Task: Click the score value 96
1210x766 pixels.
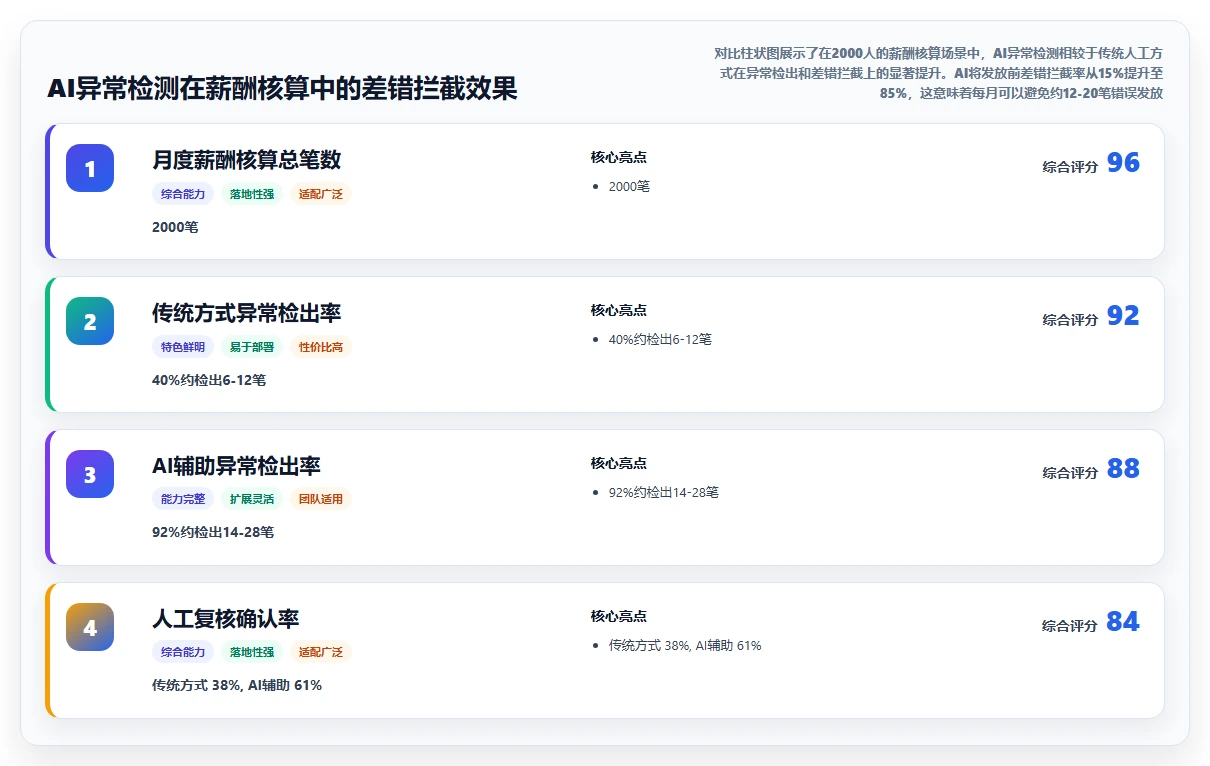Action: (x=1123, y=163)
